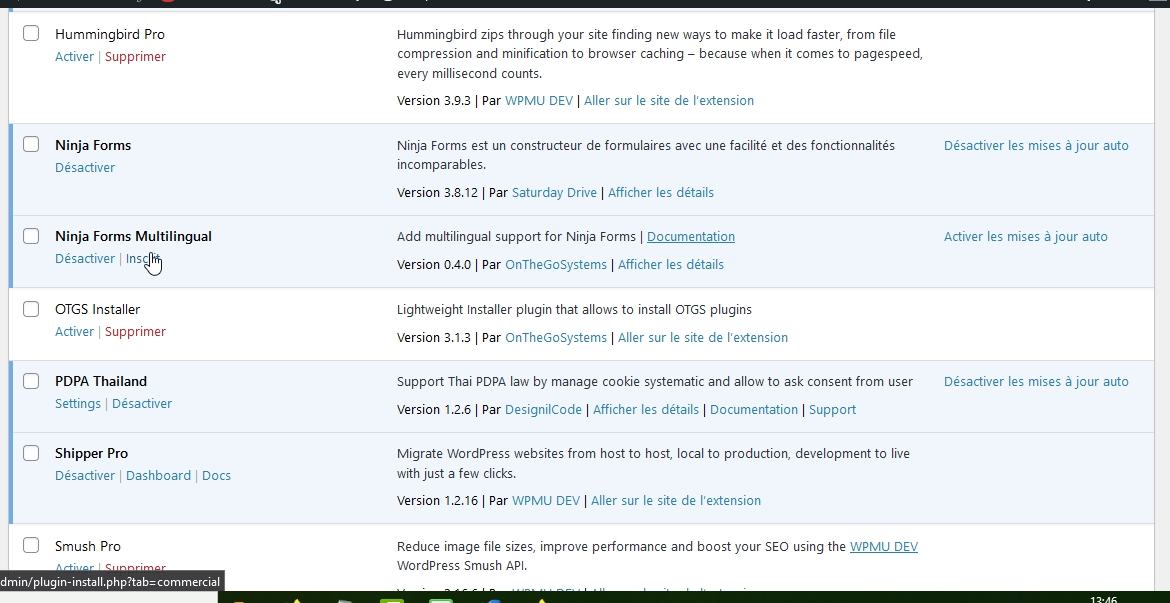The width and height of the screenshot is (1170, 603).
Task: Tick the Smush Pro checkbox
Action: [x=31, y=546]
